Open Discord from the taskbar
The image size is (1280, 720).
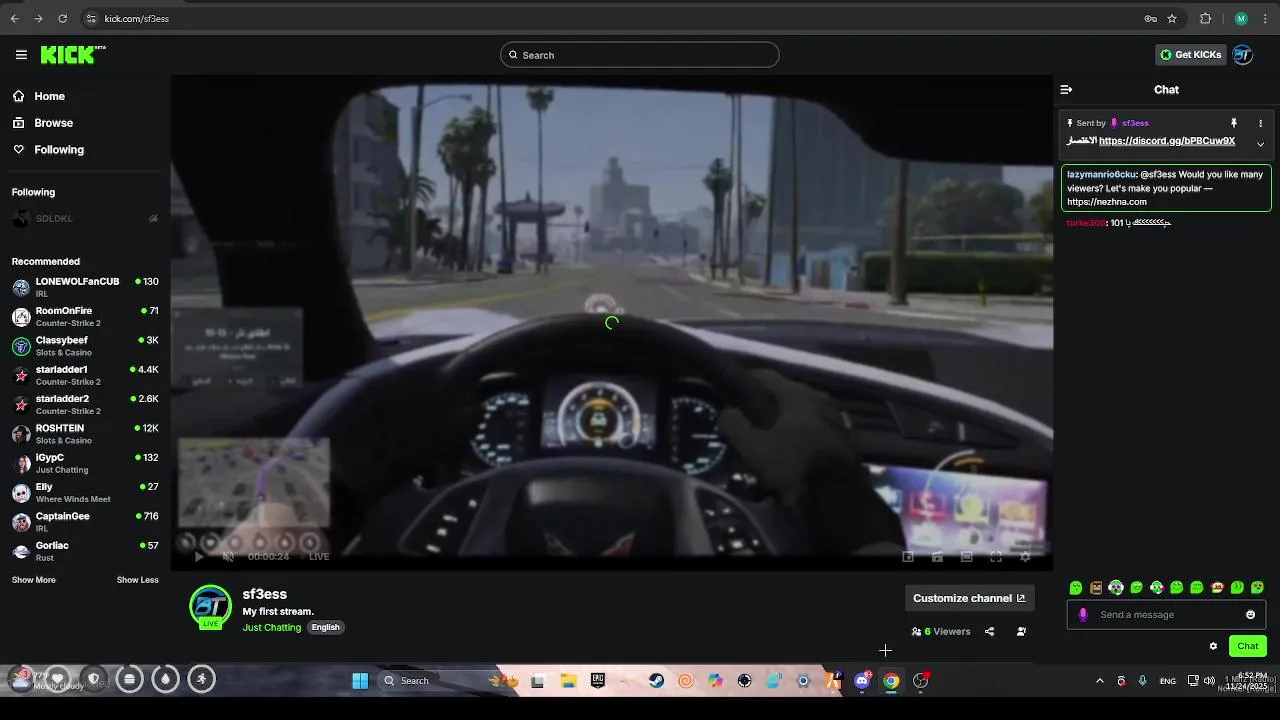[862, 681]
